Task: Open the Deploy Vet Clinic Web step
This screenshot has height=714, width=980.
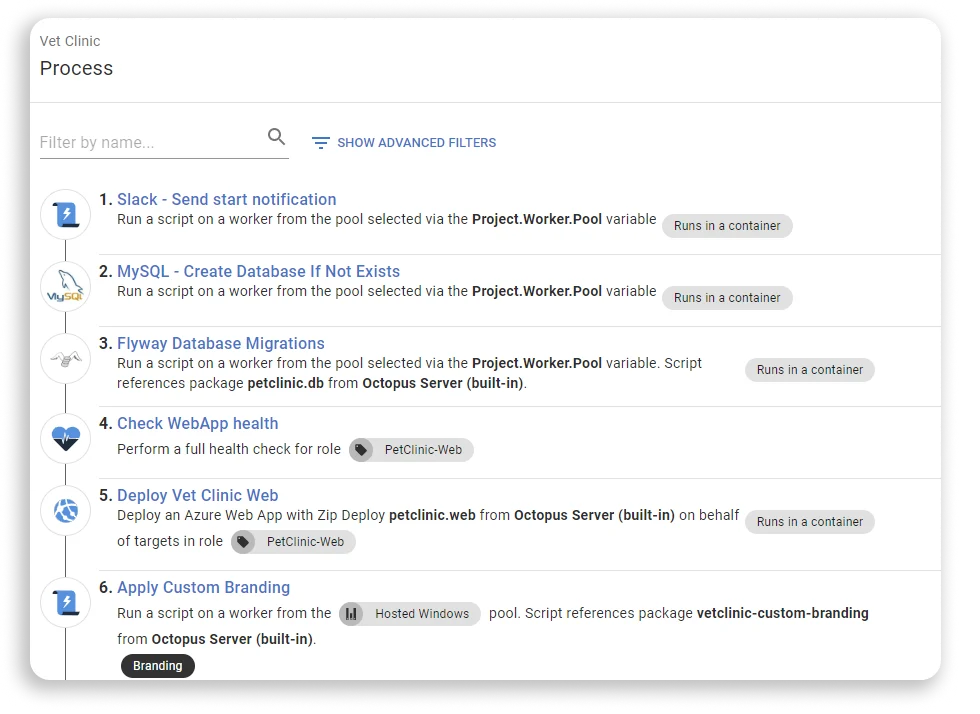Action: tap(197, 495)
